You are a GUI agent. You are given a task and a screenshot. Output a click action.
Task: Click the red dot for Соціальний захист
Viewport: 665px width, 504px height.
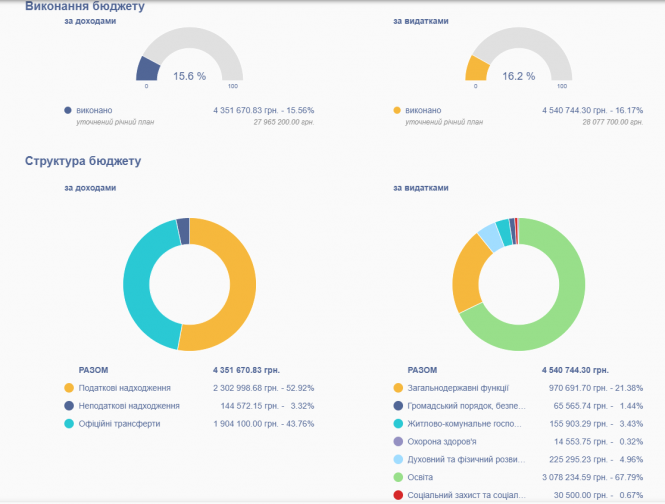pyautogui.click(x=398, y=495)
